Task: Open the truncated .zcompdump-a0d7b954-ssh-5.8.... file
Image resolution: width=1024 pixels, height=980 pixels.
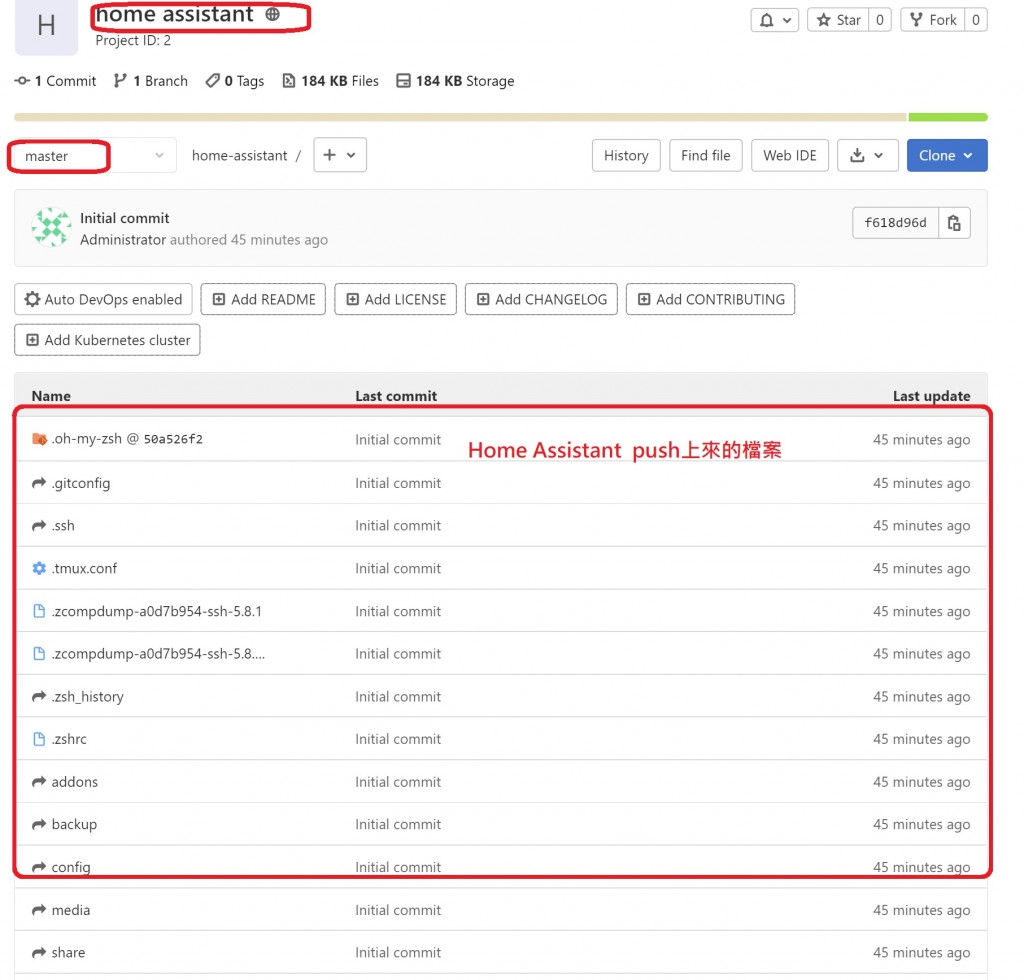Action: (159, 654)
